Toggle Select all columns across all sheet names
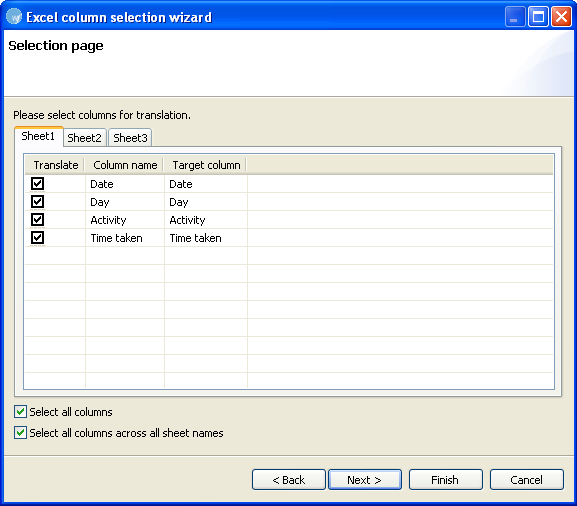This screenshot has width=577, height=506. pyautogui.click(x=21, y=433)
